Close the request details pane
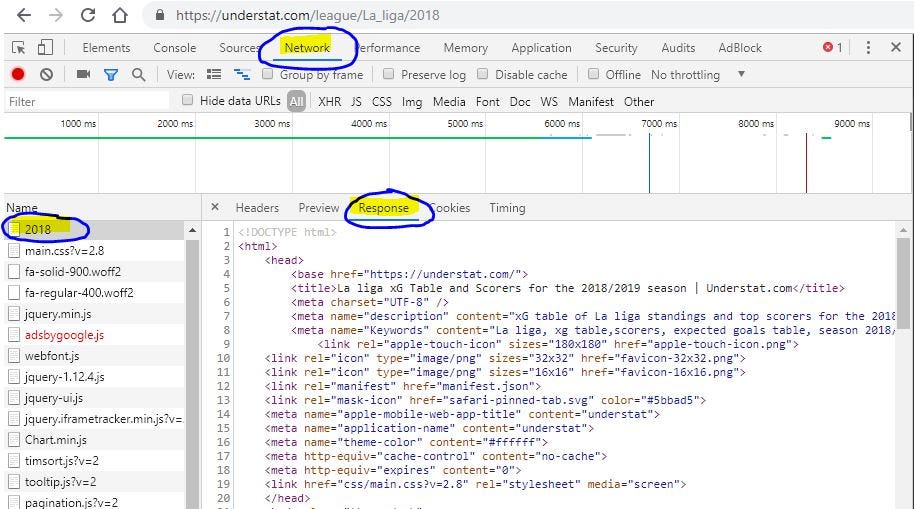 (x=215, y=207)
